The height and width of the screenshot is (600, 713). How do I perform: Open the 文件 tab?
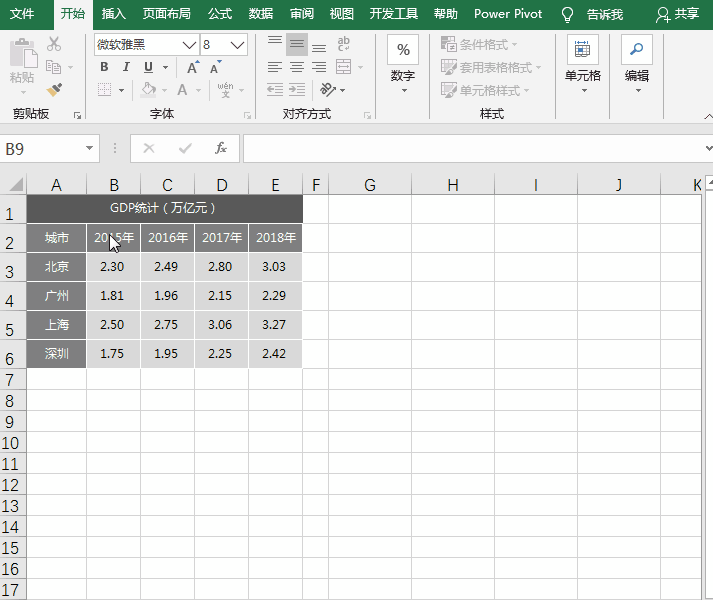[x=22, y=14]
